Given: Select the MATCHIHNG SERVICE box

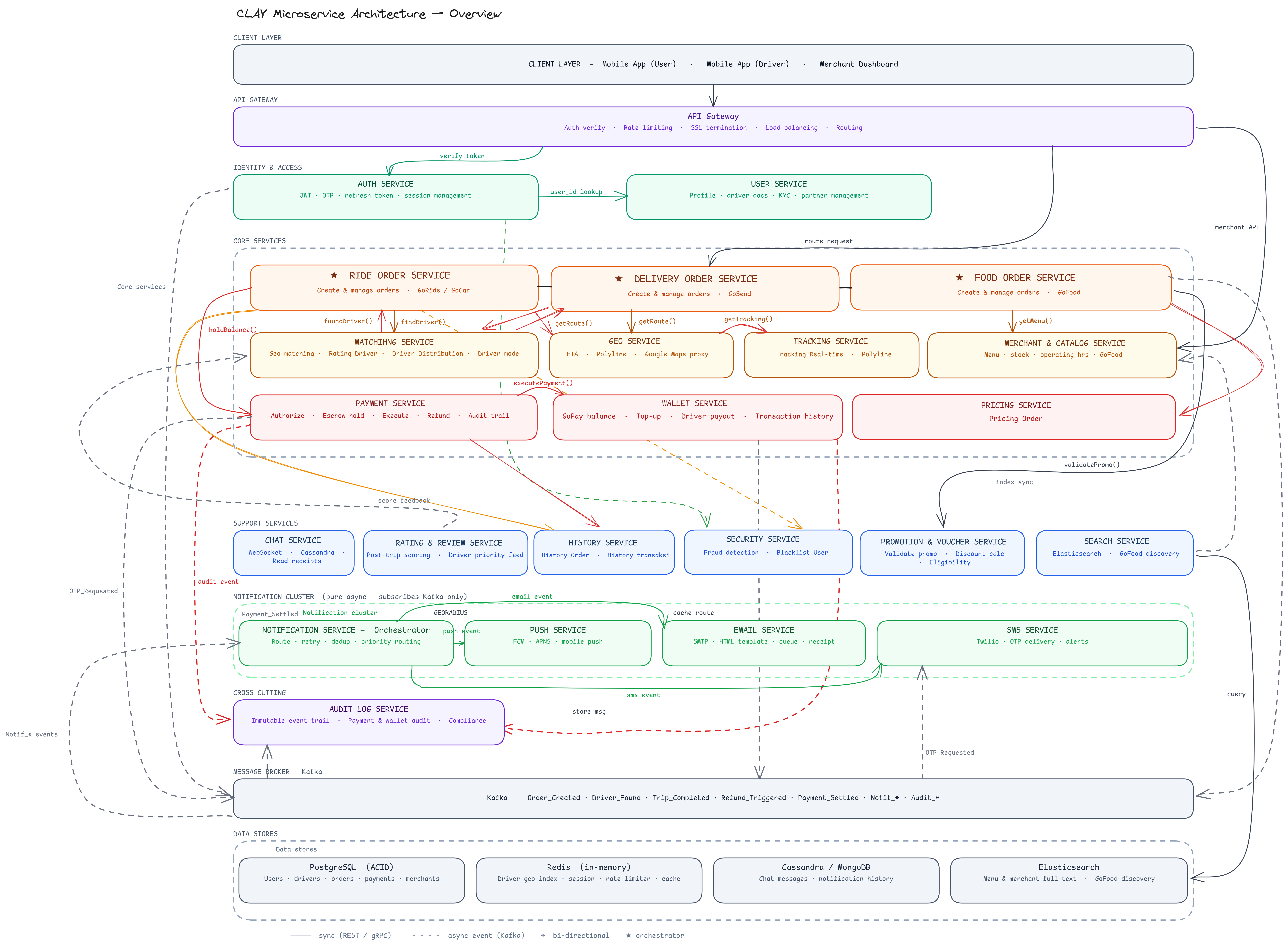Looking at the screenshot, I should 394,355.
